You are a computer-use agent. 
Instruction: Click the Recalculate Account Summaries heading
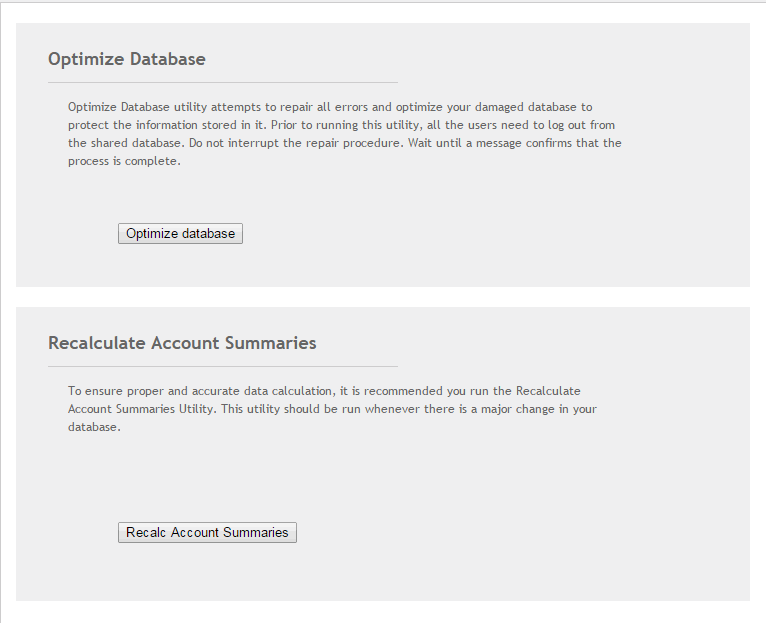tap(182, 343)
